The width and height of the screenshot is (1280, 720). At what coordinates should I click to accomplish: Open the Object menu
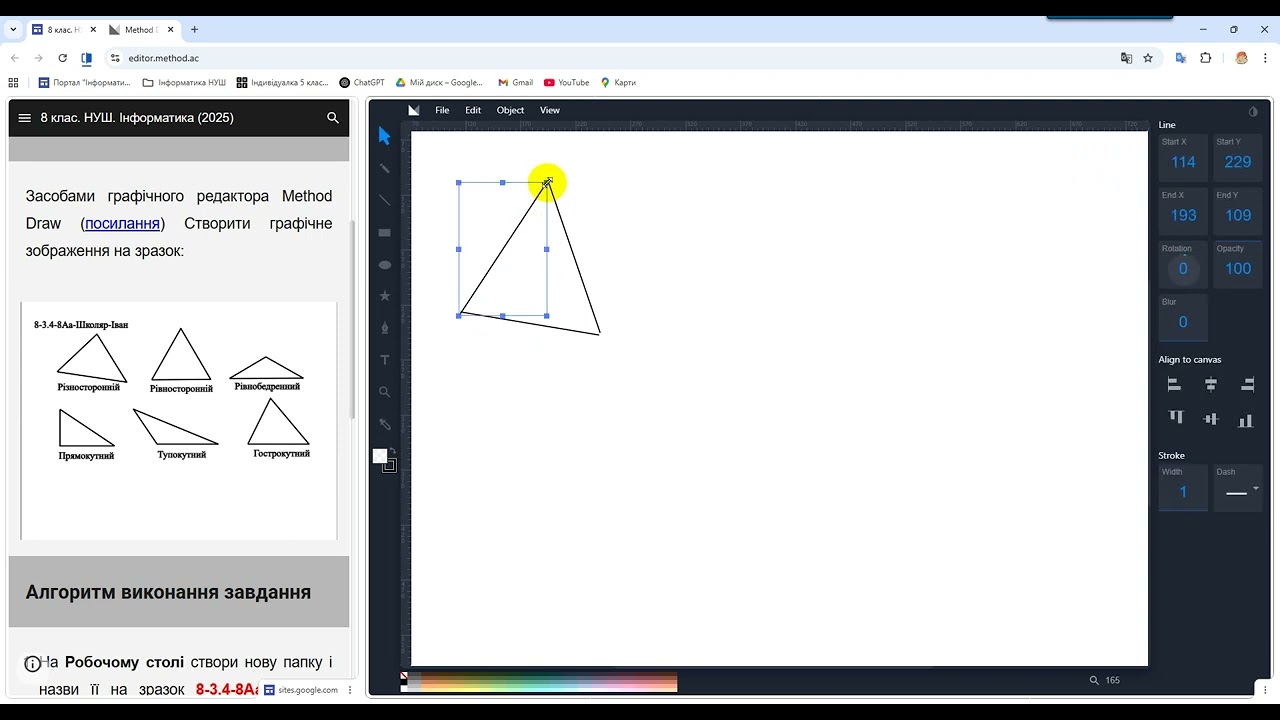pyautogui.click(x=510, y=110)
